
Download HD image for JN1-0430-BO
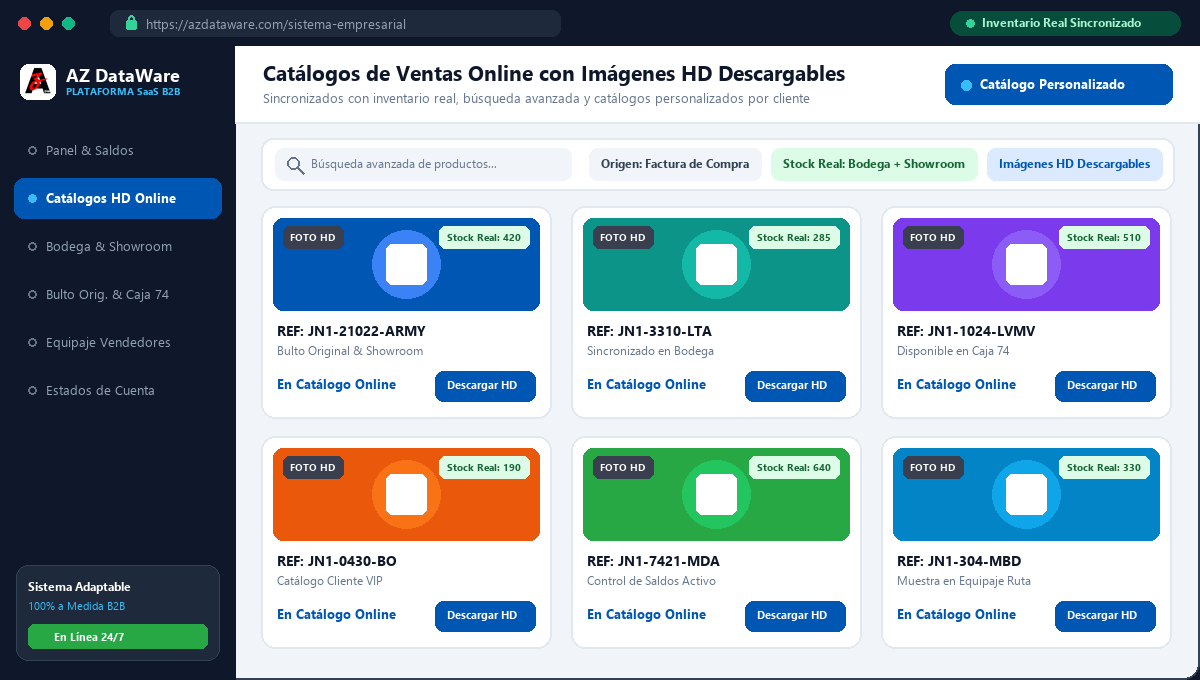[x=485, y=616]
